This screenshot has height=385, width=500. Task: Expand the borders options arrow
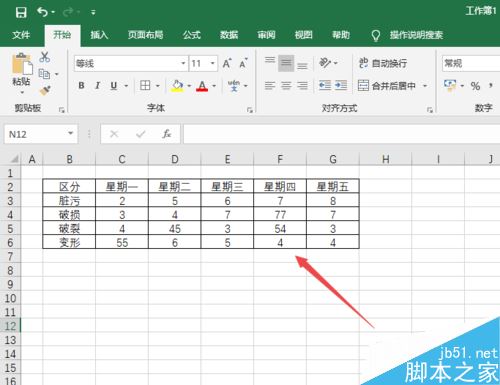(158, 86)
